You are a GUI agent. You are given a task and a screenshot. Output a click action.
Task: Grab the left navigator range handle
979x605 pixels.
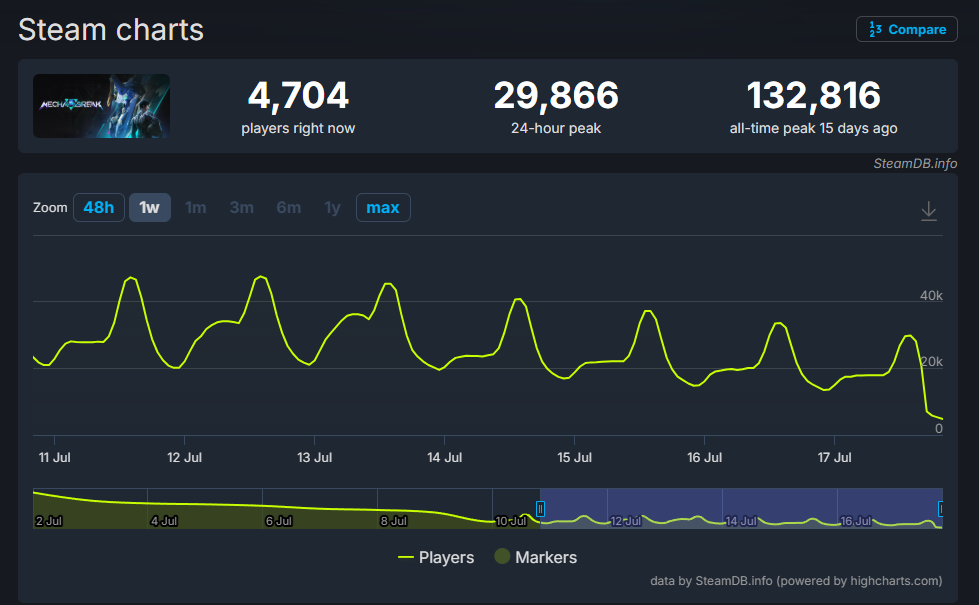[540, 509]
